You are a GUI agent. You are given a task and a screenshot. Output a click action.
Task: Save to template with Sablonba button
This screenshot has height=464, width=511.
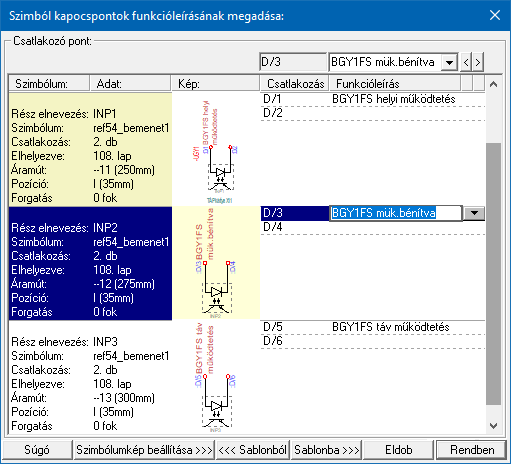pos(326,450)
